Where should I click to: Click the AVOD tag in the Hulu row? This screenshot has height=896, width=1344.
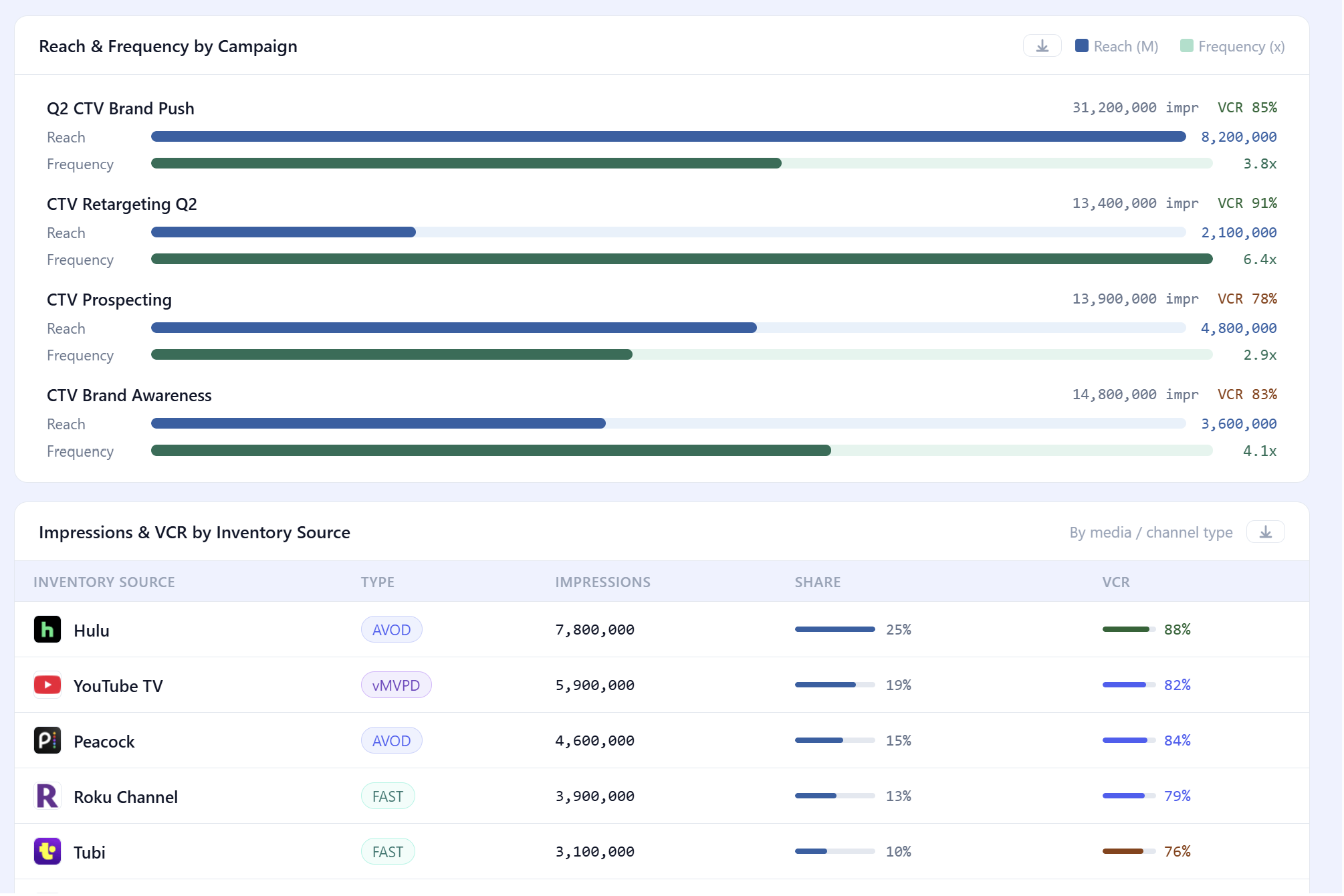[x=392, y=630]
